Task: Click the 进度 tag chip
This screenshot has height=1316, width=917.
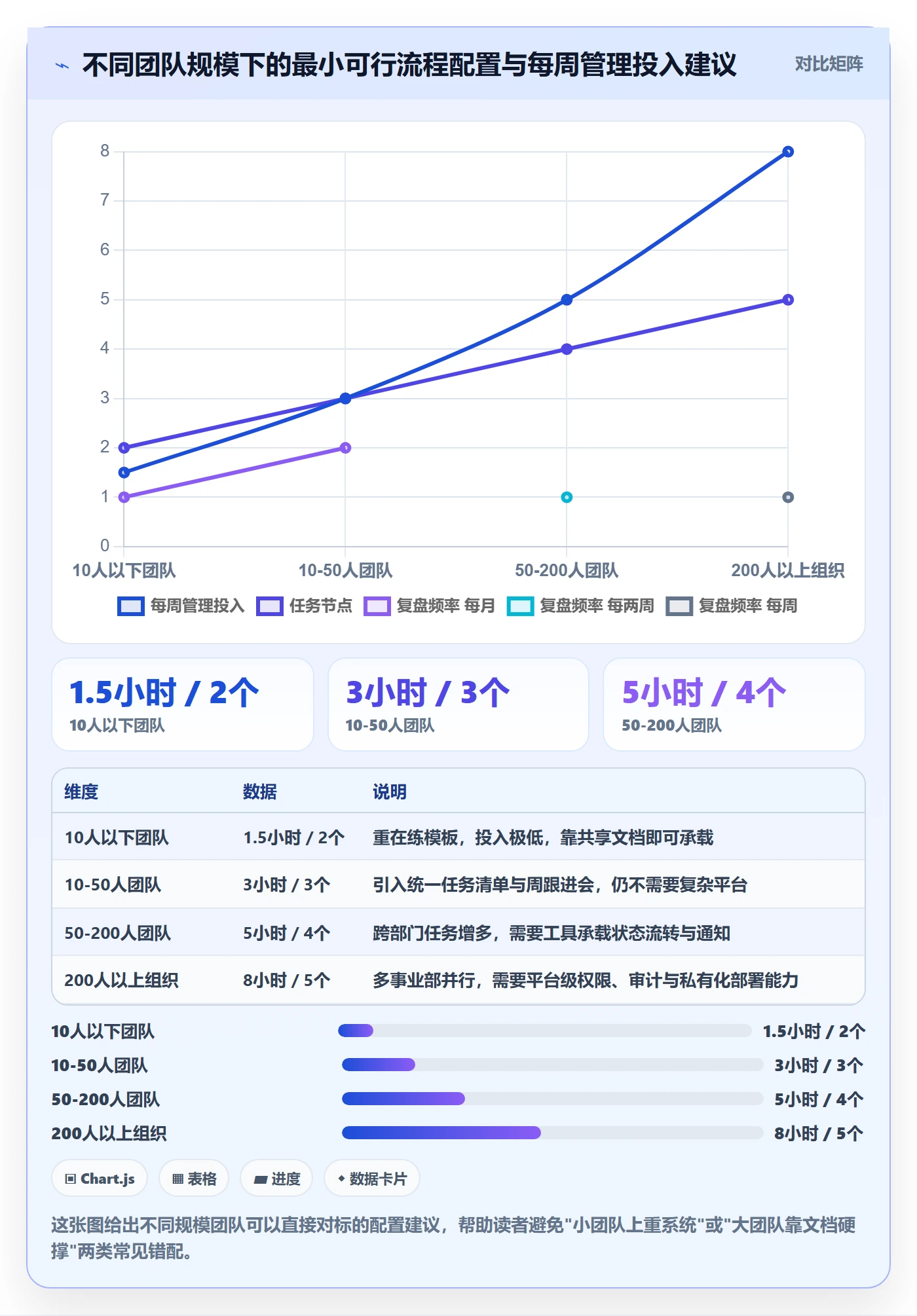Action: 276,1179
